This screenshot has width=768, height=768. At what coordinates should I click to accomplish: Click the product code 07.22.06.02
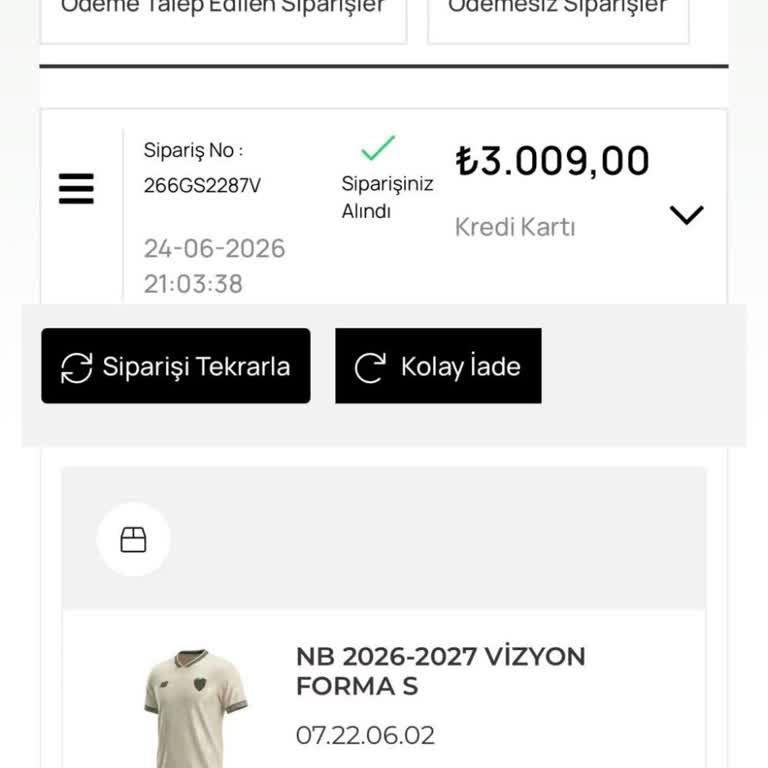click(x=365, y=736)
